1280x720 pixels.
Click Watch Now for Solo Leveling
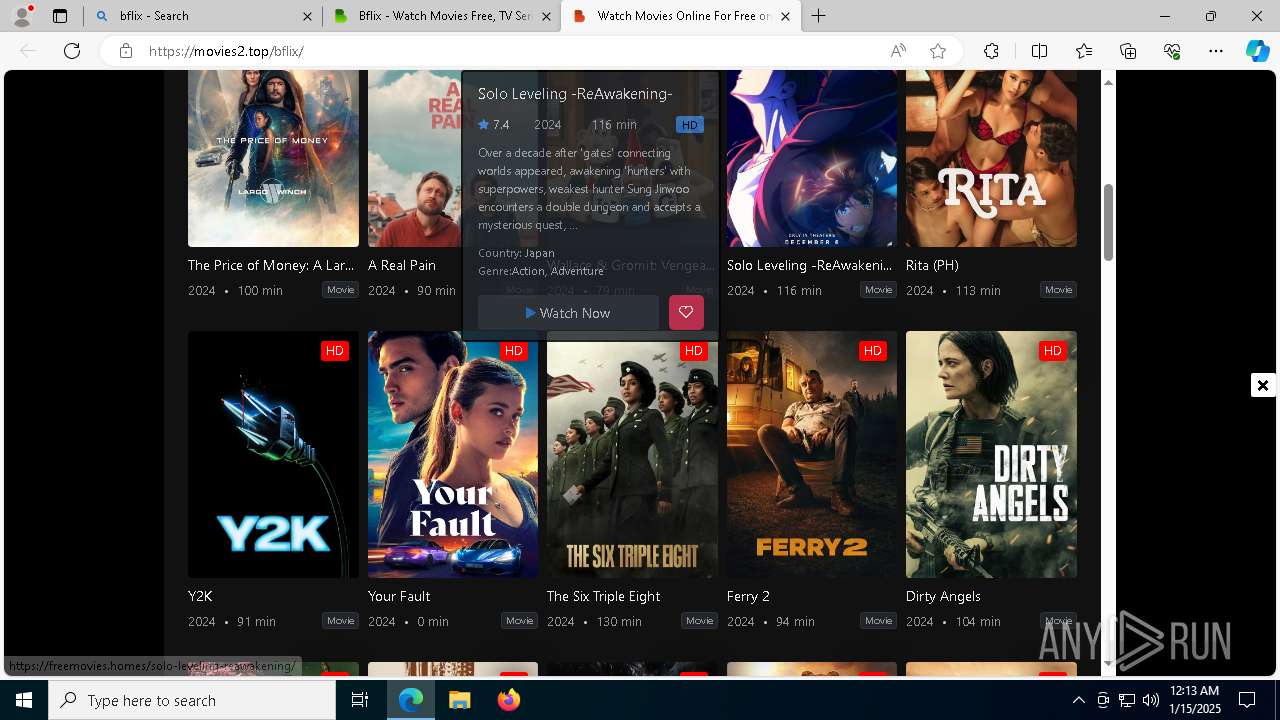tap(568, 313)
